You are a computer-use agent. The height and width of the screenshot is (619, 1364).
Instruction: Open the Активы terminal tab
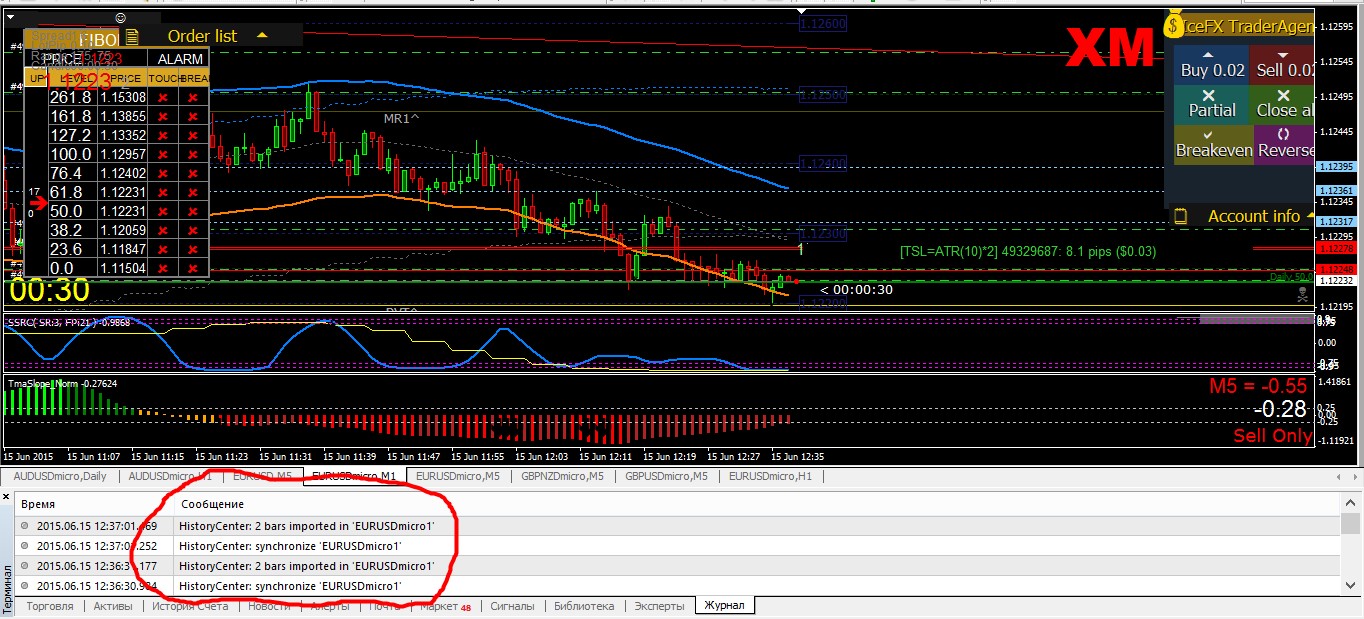point(113,606)
